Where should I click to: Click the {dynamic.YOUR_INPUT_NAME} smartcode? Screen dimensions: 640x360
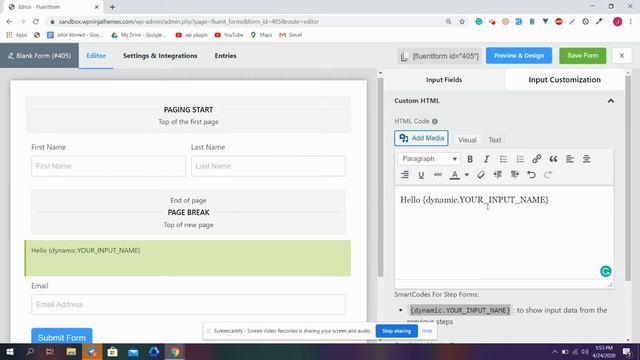point(460,310)
